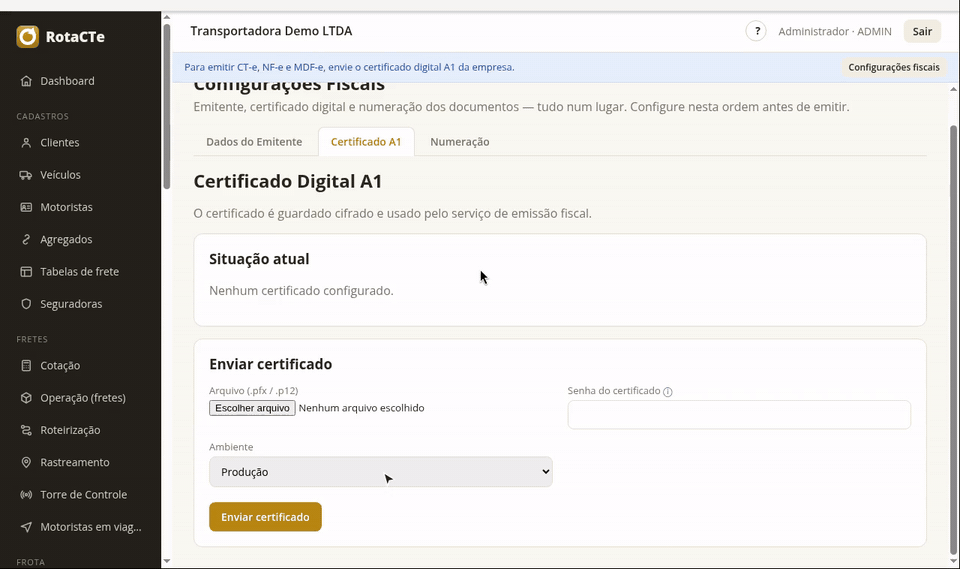Click the Escolher arquivo button

(x=252, y=408)
